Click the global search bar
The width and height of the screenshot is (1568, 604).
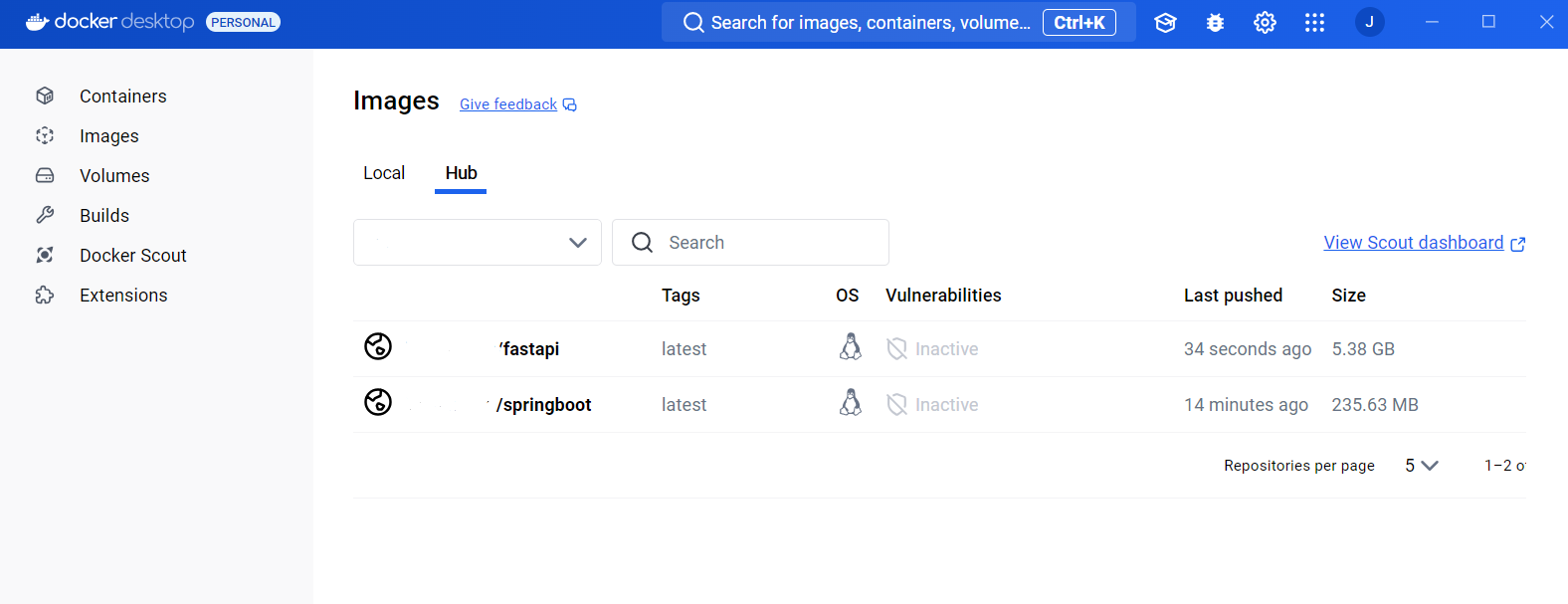click(898, 22)
